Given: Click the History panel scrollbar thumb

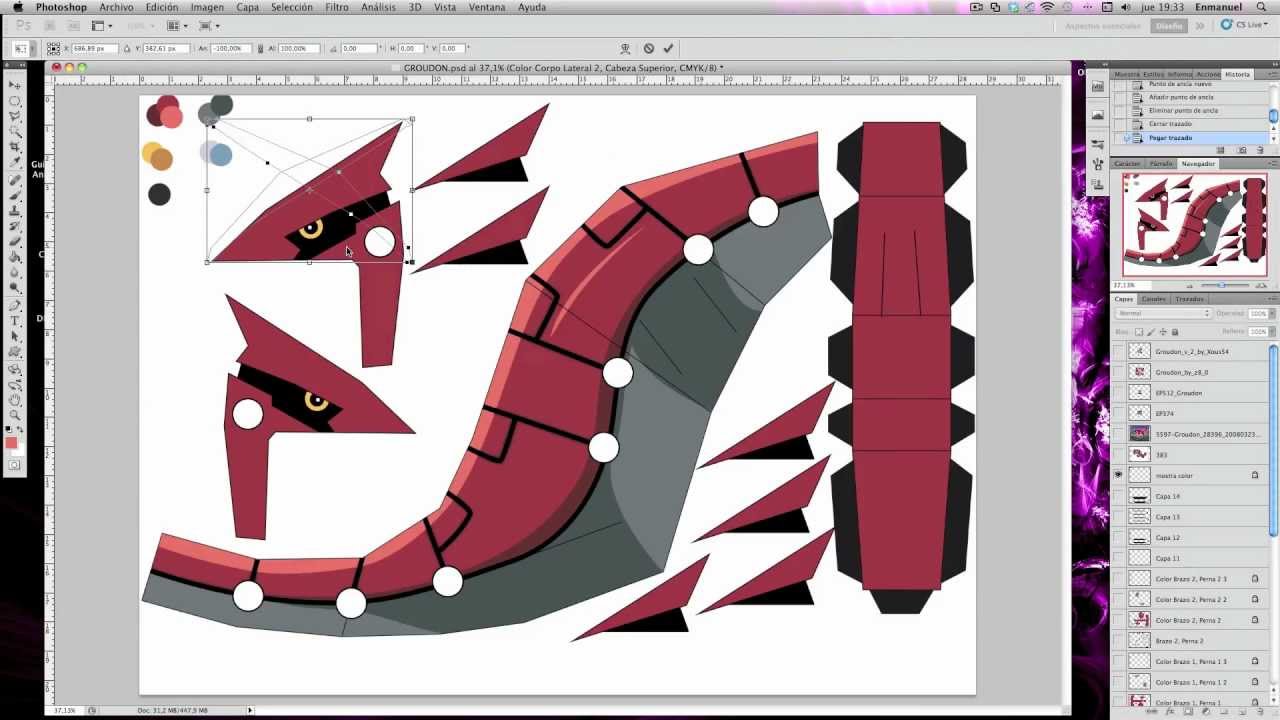Looking at the screenshot, I should click(1273, 116).
